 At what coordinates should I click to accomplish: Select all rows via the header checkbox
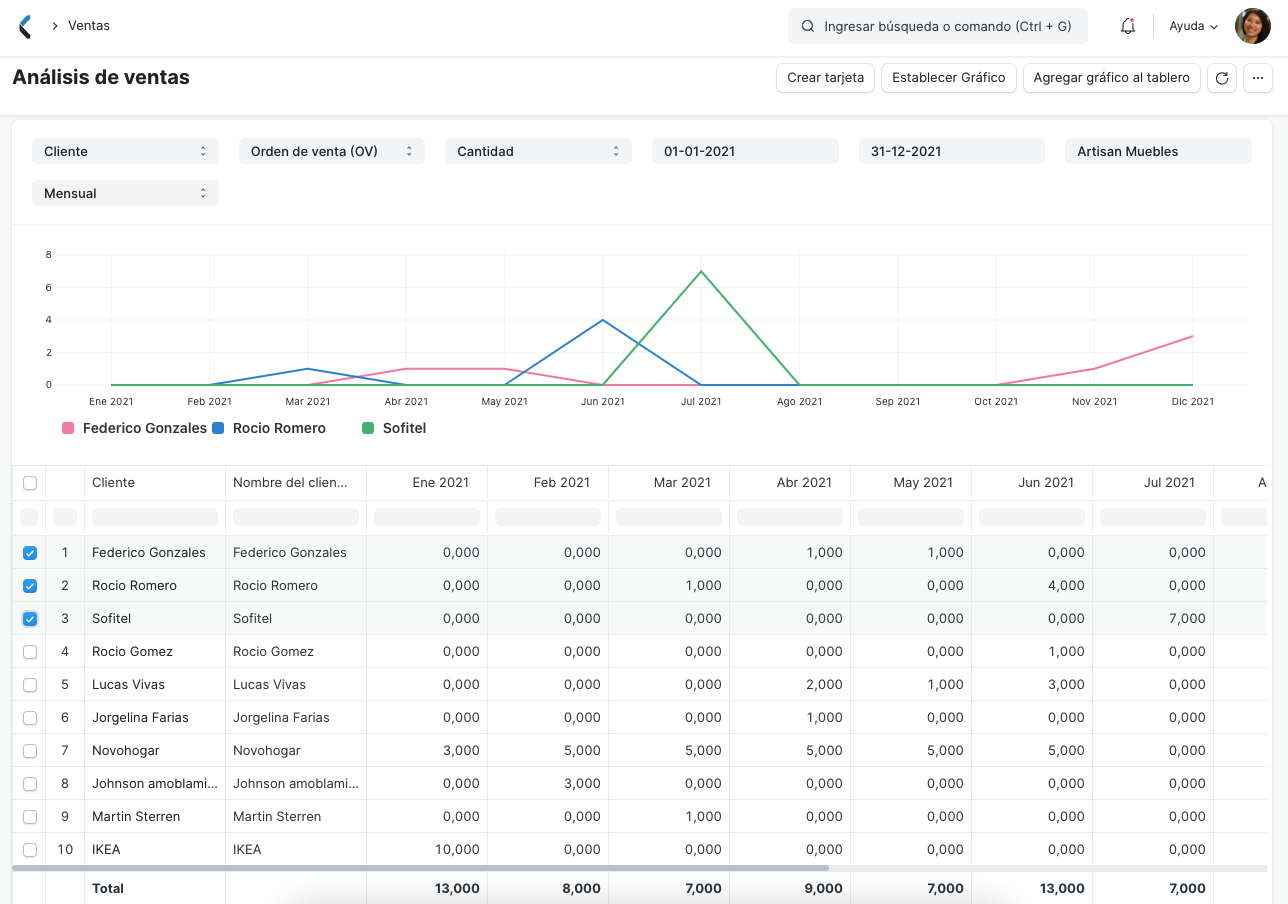(x=29, y=482)
